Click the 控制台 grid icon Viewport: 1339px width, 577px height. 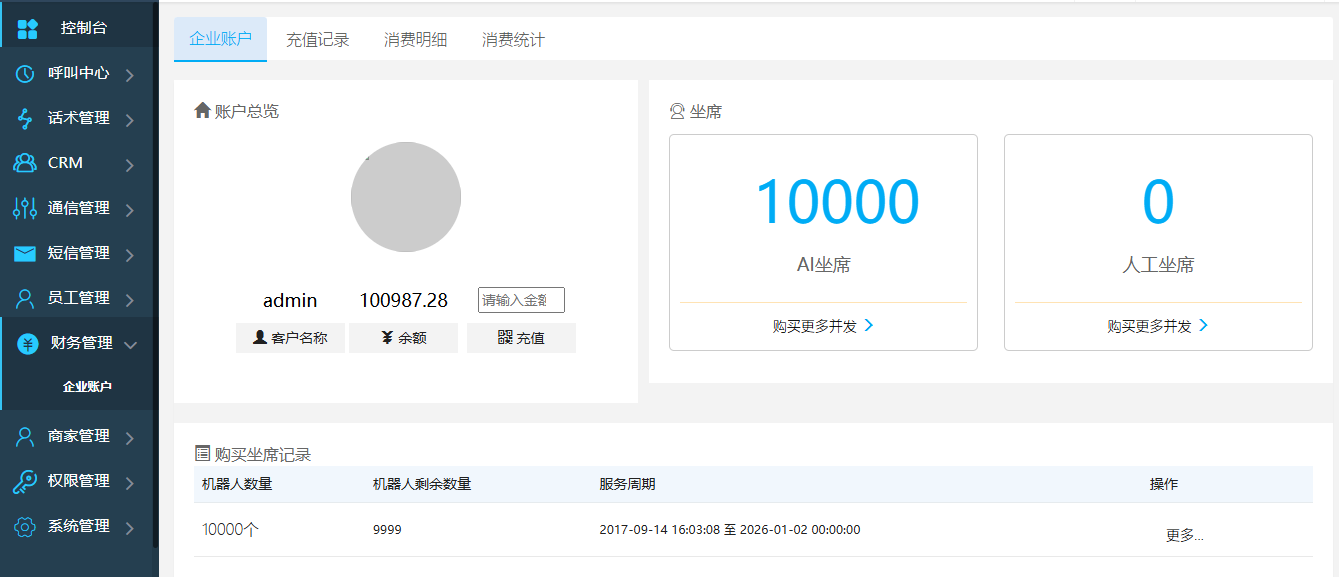click(26, 27)
